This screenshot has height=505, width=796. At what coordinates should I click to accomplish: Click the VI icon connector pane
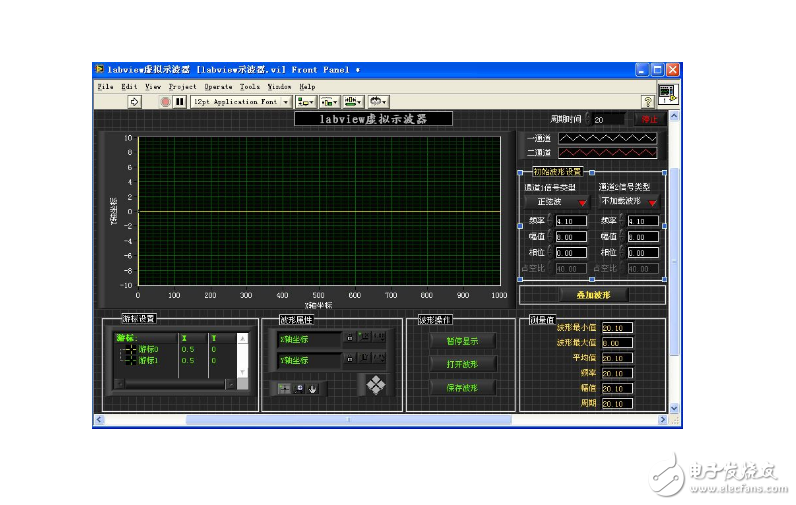(668, 94)
